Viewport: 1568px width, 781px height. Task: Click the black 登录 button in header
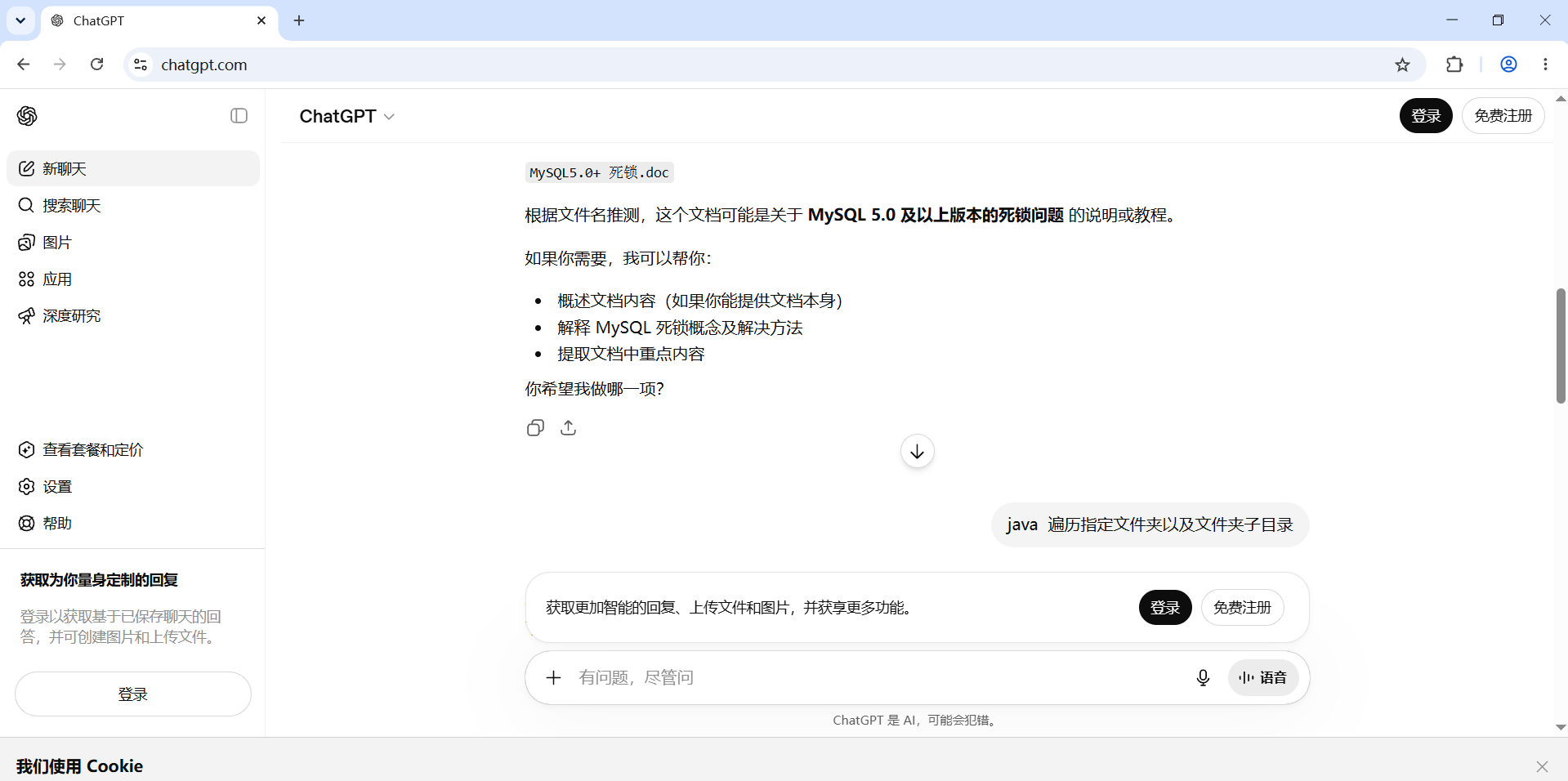click(1426, 115)
